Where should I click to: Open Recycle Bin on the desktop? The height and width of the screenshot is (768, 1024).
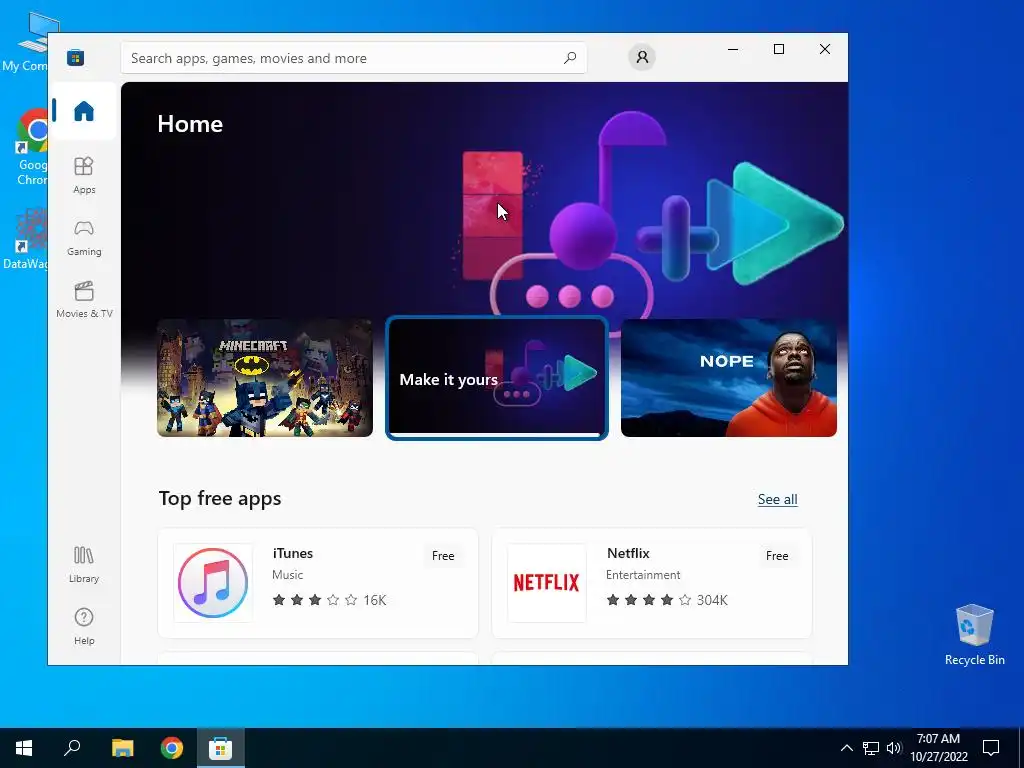(974, 635)
